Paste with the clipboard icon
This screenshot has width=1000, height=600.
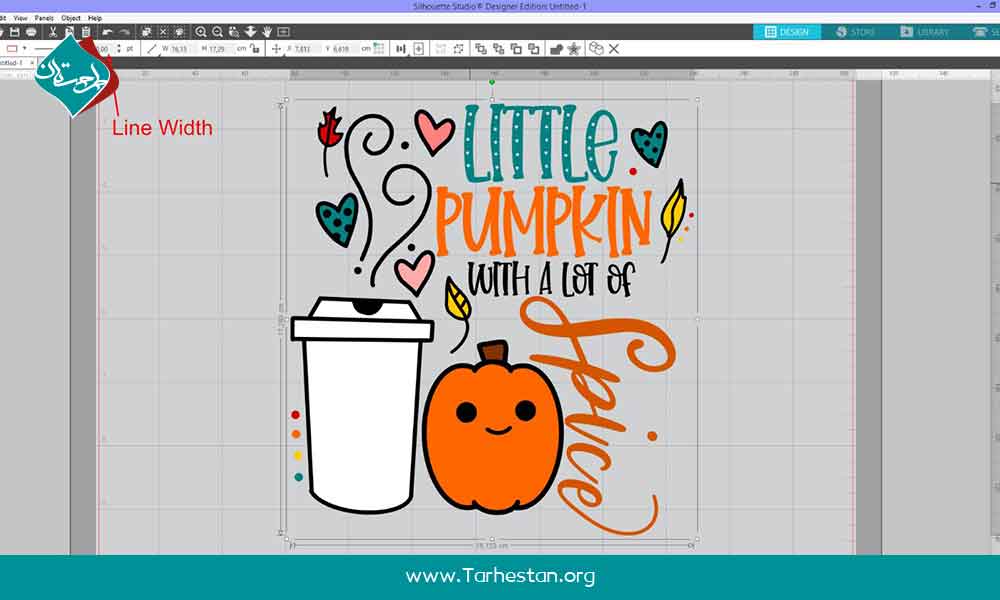pyautogui.click(x=85, y=32)
